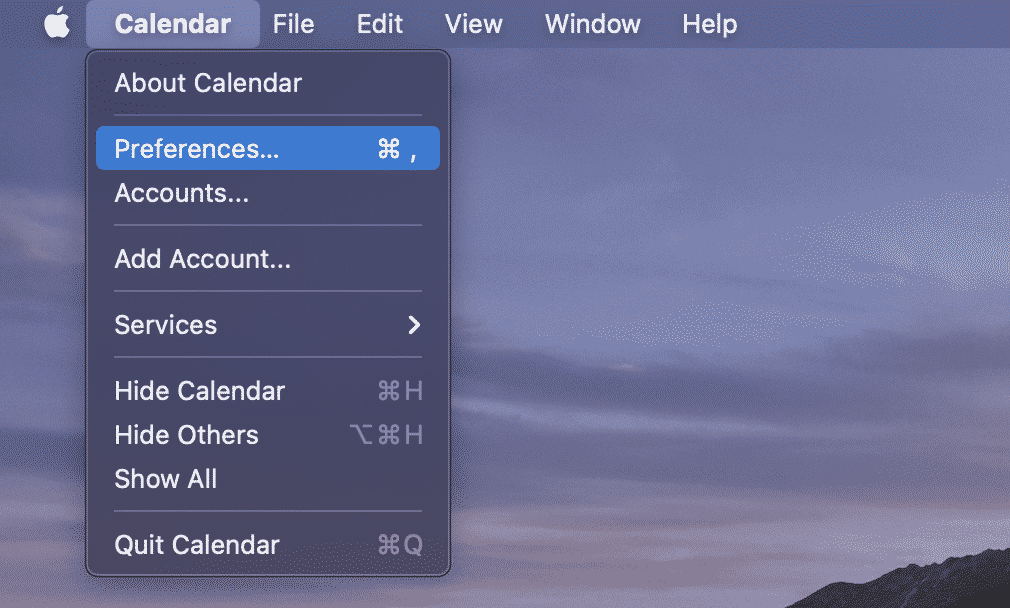Image resolution: width=1010 pixels, height=608 pixels.
Task: Open Accounts… from the Calendar menu
Action: [268, 193]
